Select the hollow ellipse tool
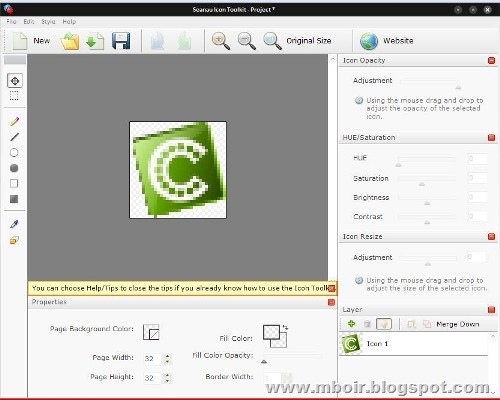This screenshot has width=500, height=400. (14, 153)
